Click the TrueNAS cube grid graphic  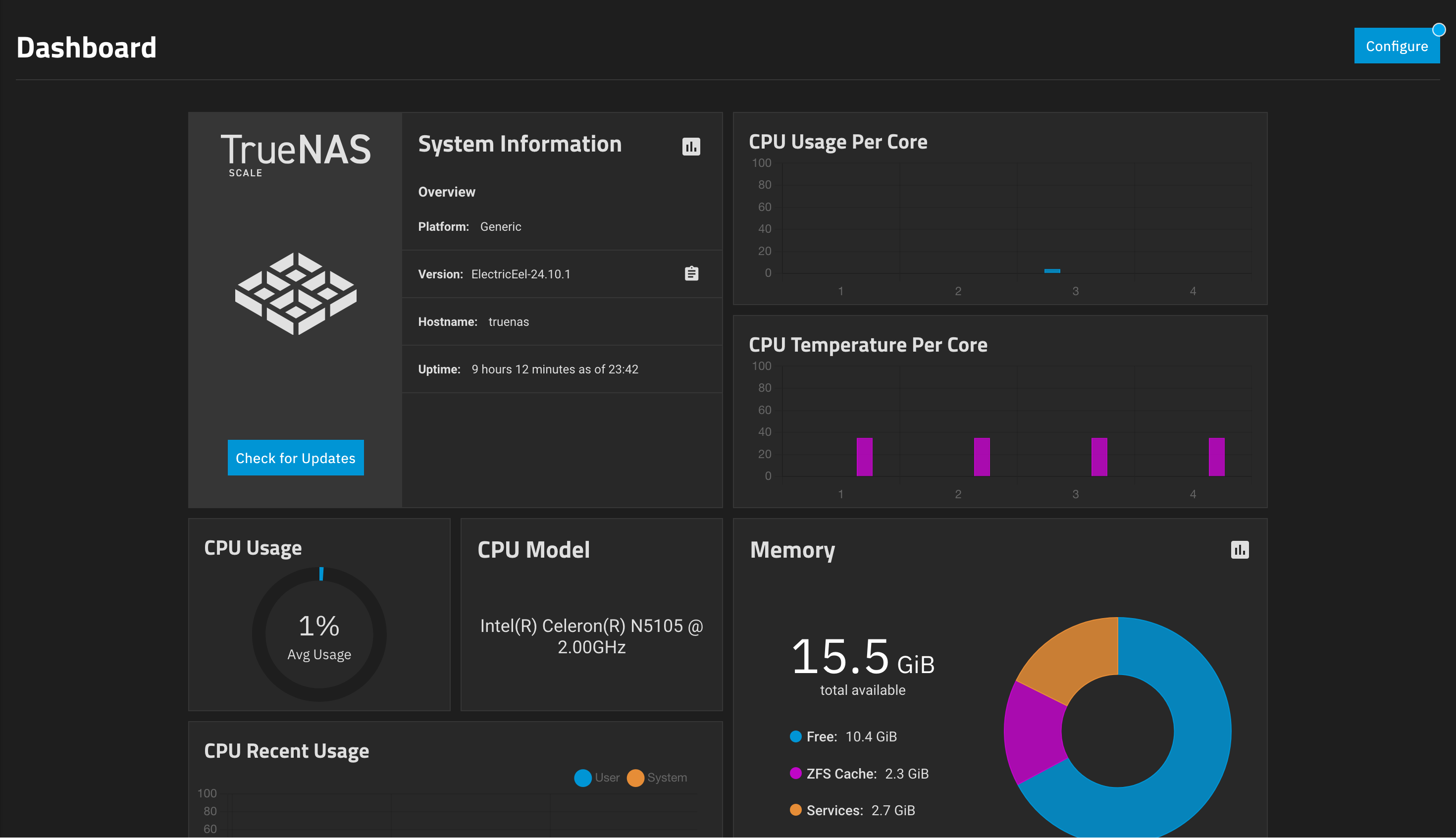tap(296, 294)
